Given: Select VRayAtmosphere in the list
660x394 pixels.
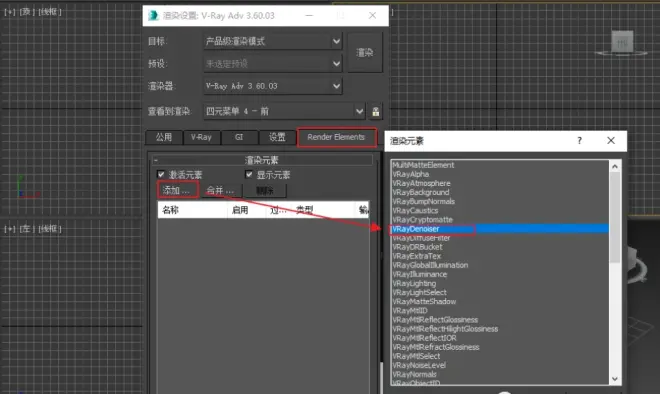Looking at the screenshot, I should 421,184.
